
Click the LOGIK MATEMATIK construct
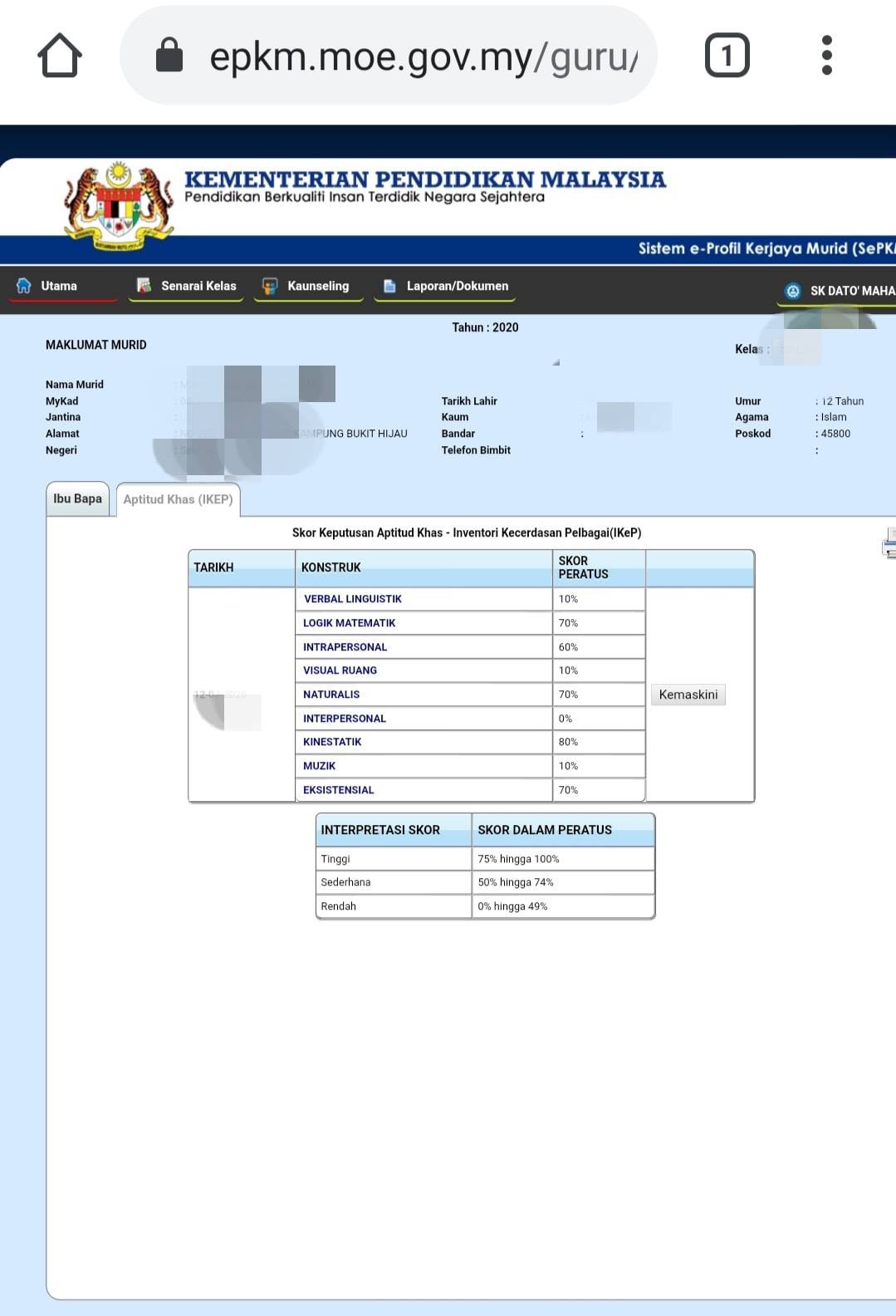coord(349,623)
